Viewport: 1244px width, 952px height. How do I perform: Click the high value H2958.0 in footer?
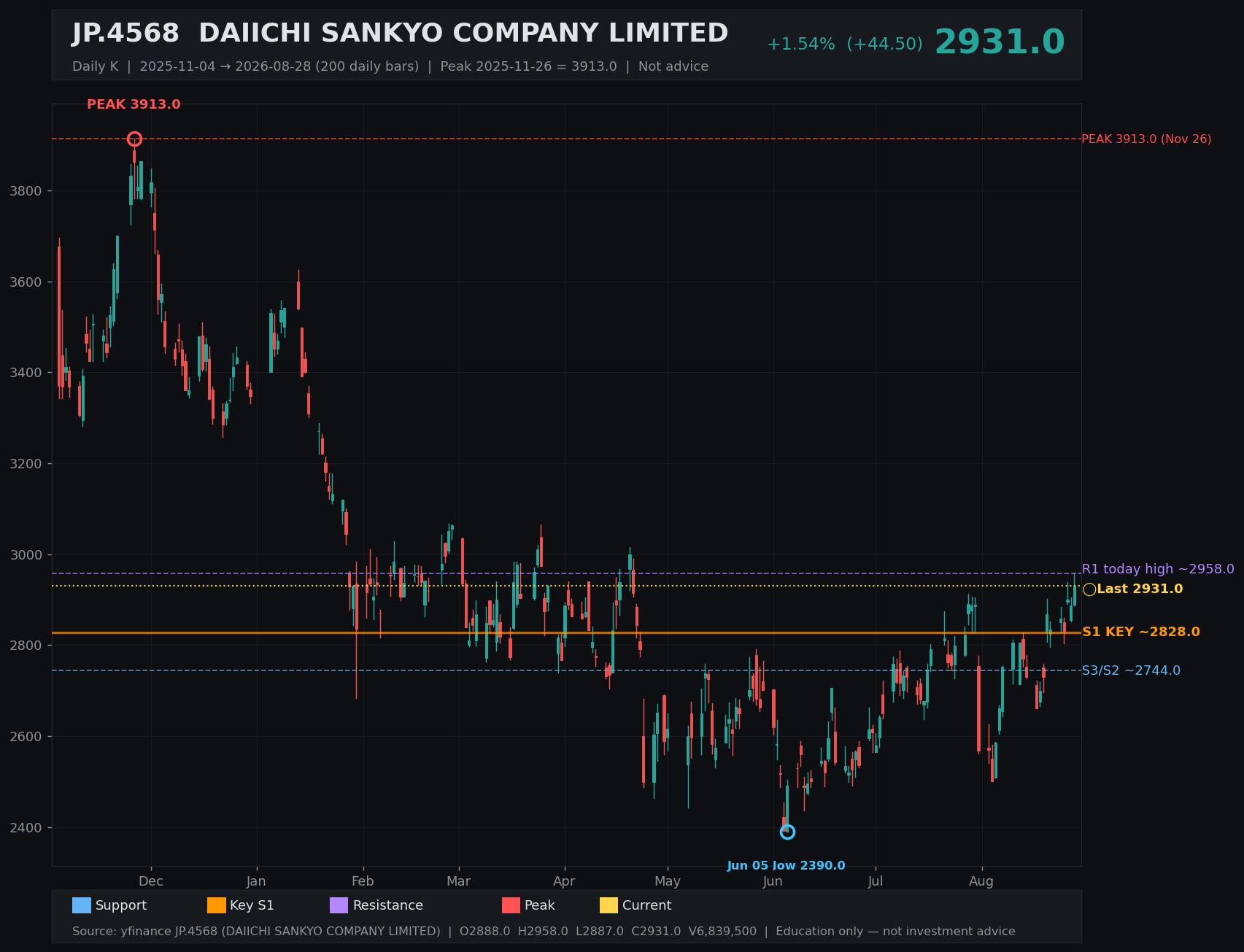click(x=543, y=932)
